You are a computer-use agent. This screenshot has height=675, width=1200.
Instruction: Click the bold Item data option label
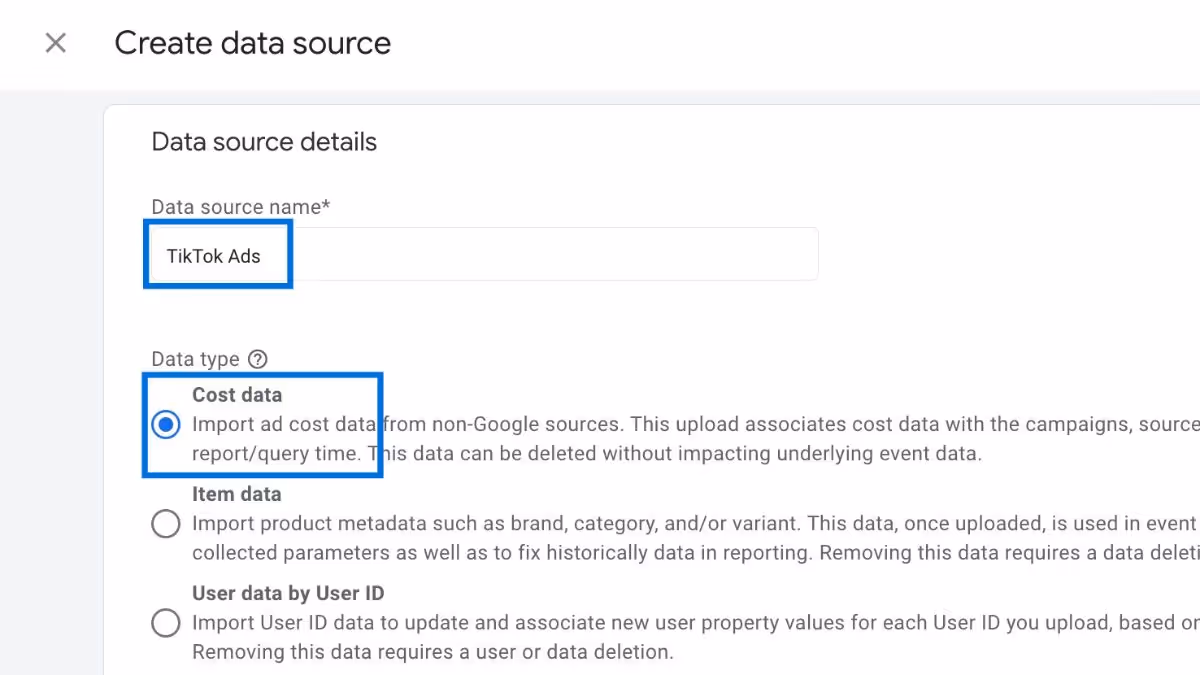click(x=236, y=494)
